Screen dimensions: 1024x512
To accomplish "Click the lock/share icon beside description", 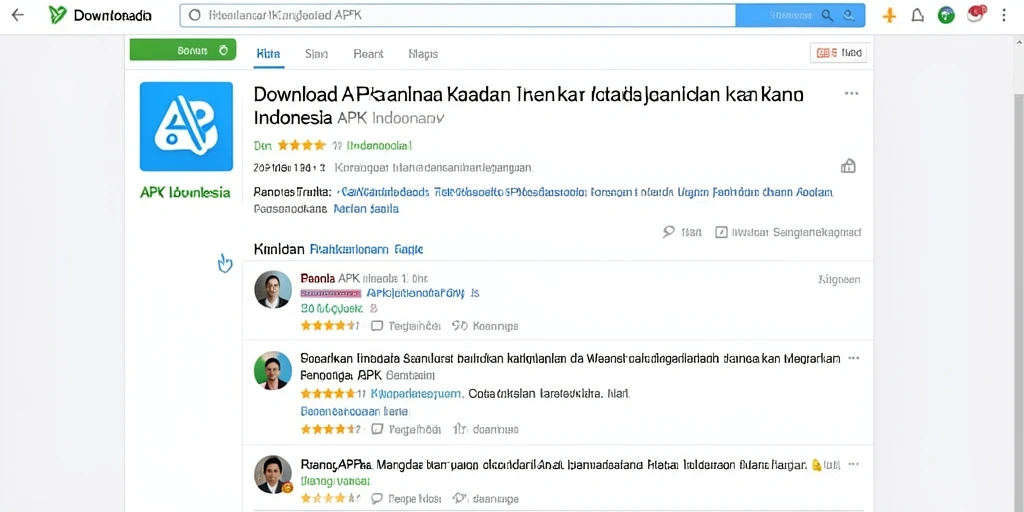I will (848, 166).
